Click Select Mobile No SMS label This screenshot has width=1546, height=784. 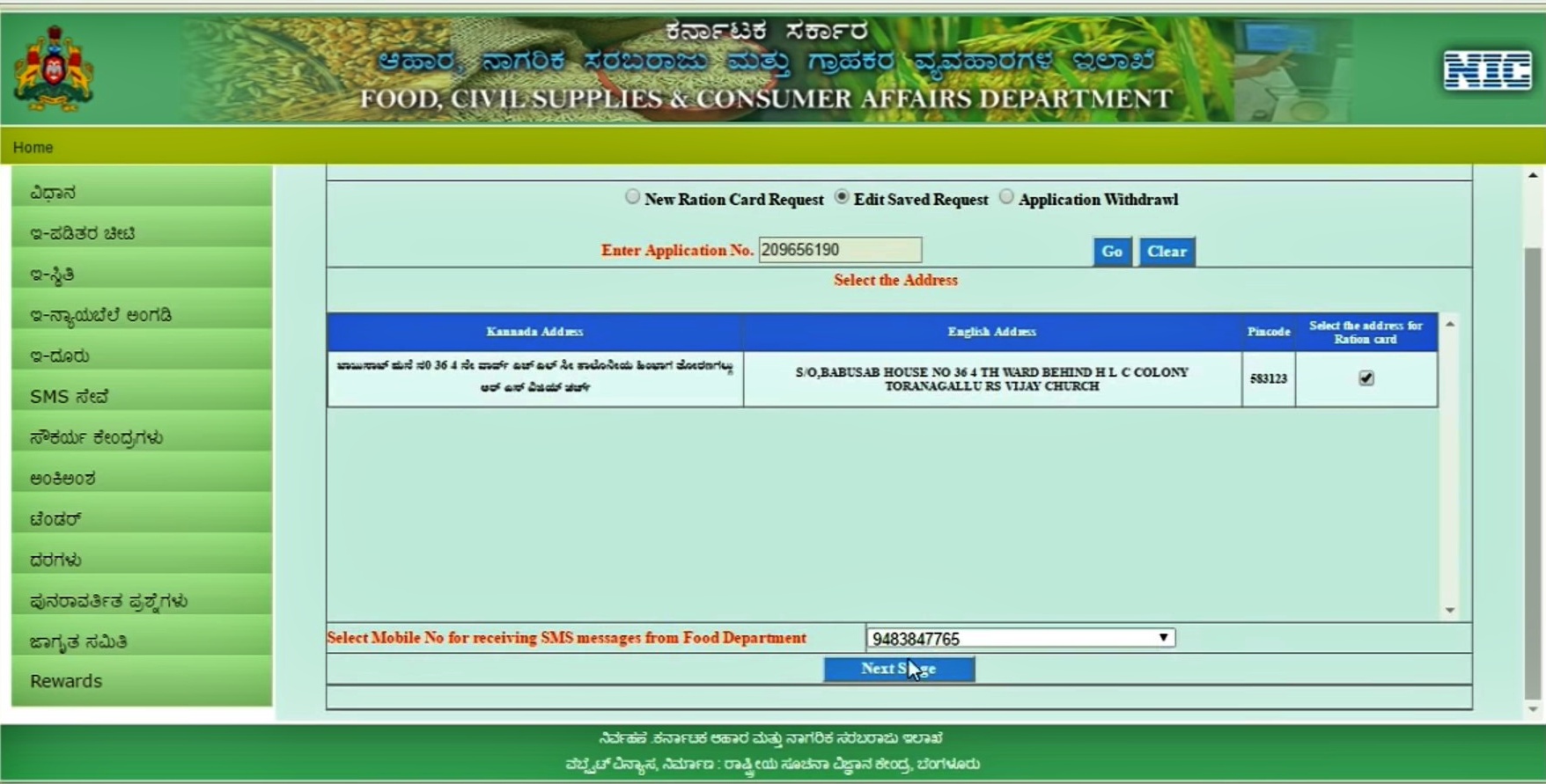566,638
